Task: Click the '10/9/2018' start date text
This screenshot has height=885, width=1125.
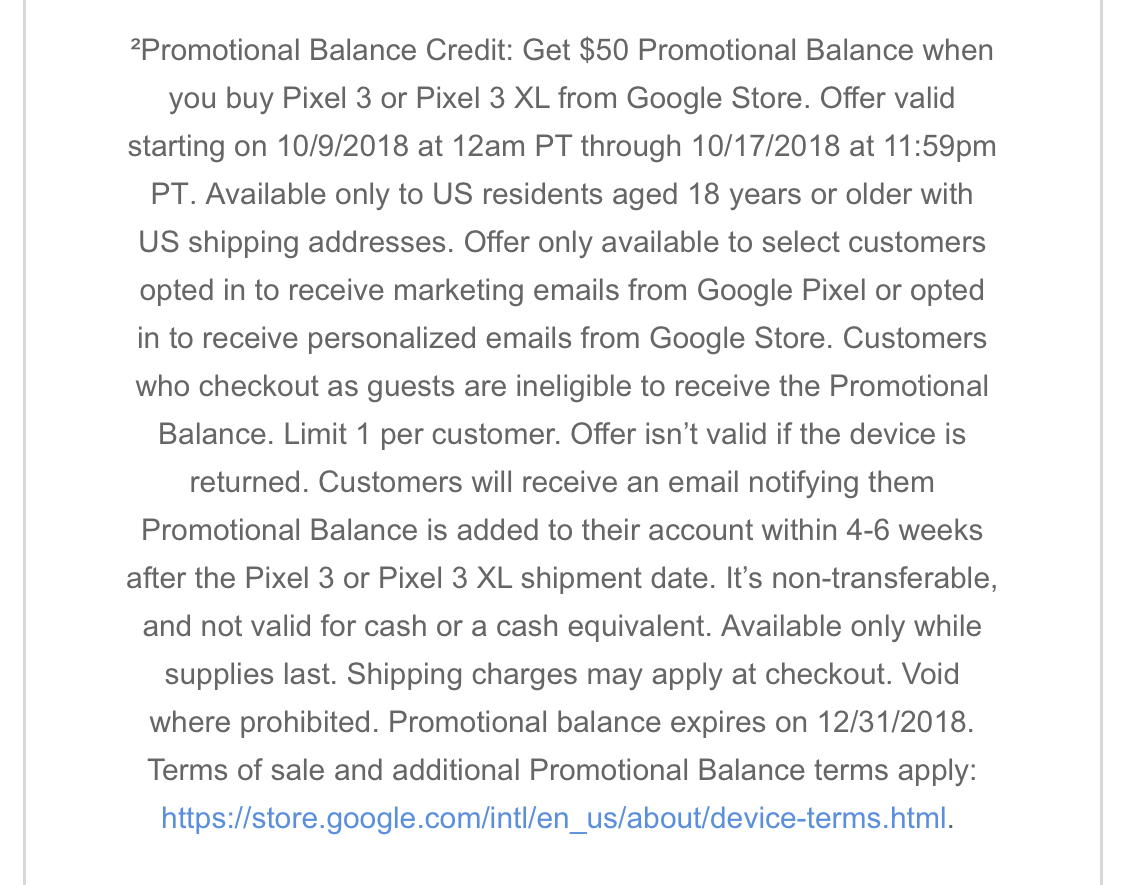Action: click(342, 146)
